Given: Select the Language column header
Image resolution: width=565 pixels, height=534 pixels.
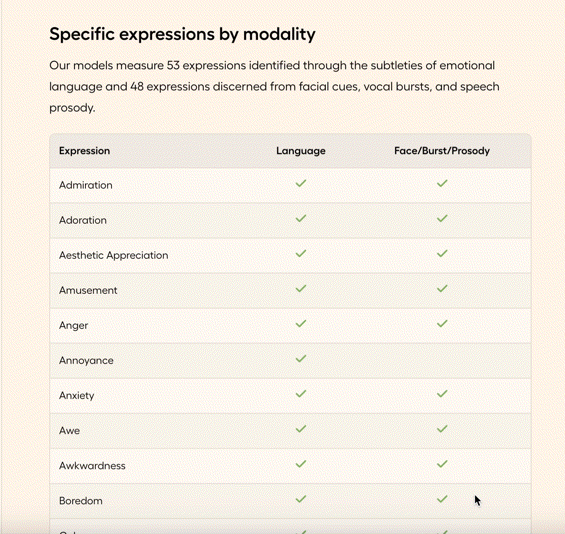Looking at the screenshot, I should (x=301, y=151).
